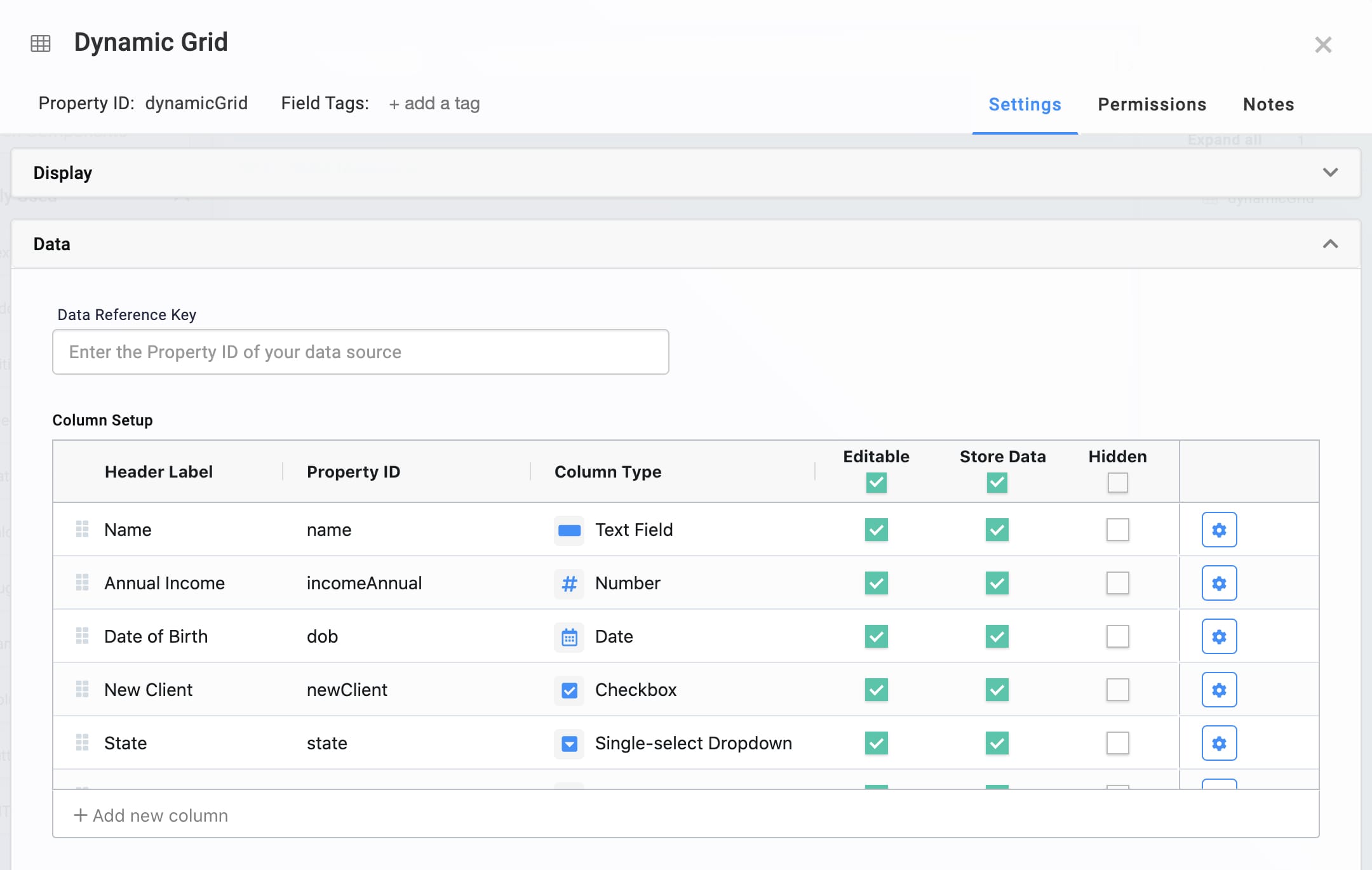
Task: Click the State row gear icon
Action: tap(1219, 743)
